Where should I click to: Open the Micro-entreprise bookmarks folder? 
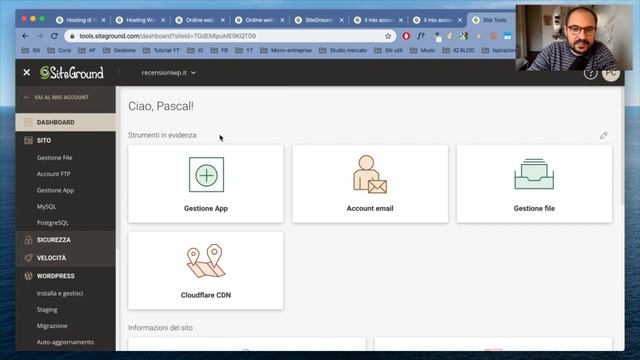(x=286, y=50)
